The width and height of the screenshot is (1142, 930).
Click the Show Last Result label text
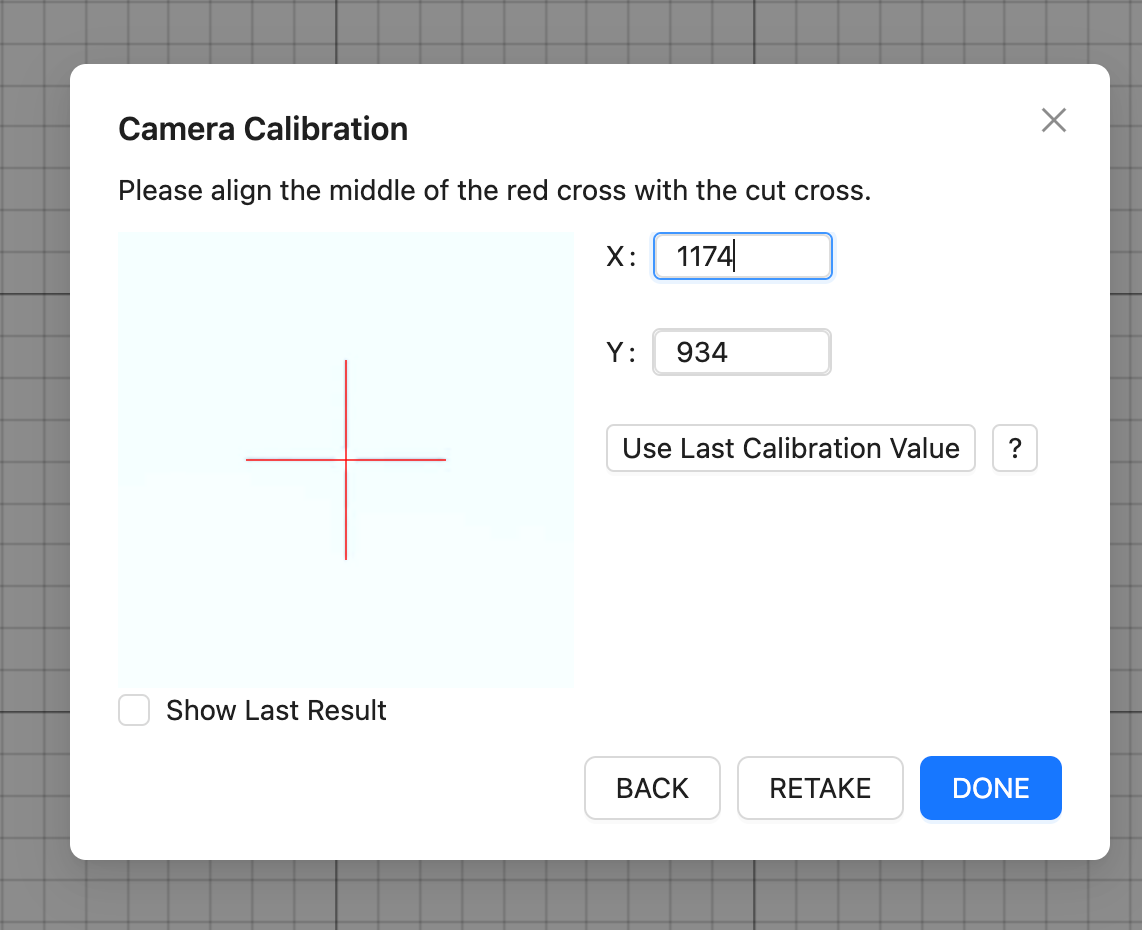[276, 710]
